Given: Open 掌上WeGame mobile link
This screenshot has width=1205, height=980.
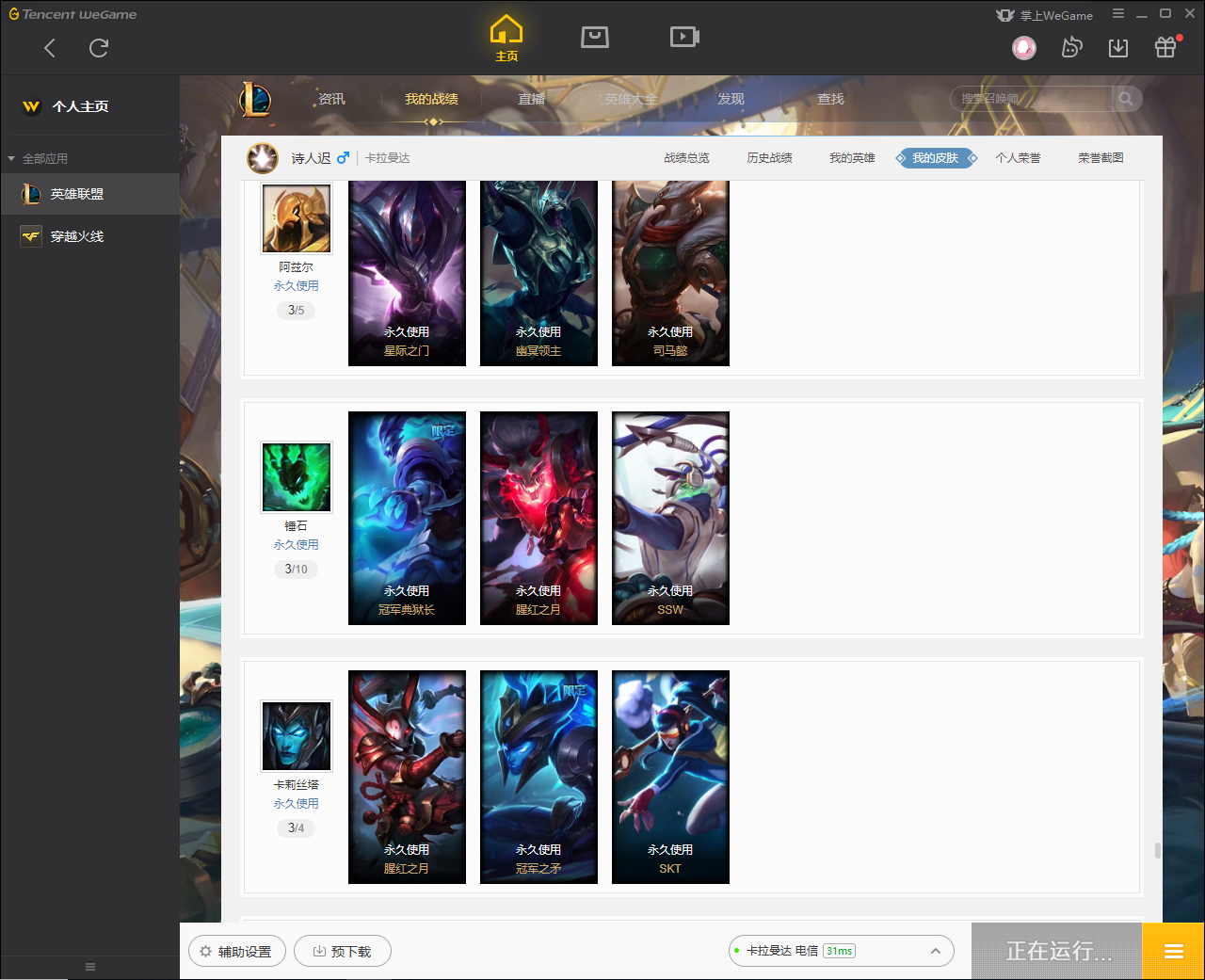Looking at the screenshot, I should 1045,15.
